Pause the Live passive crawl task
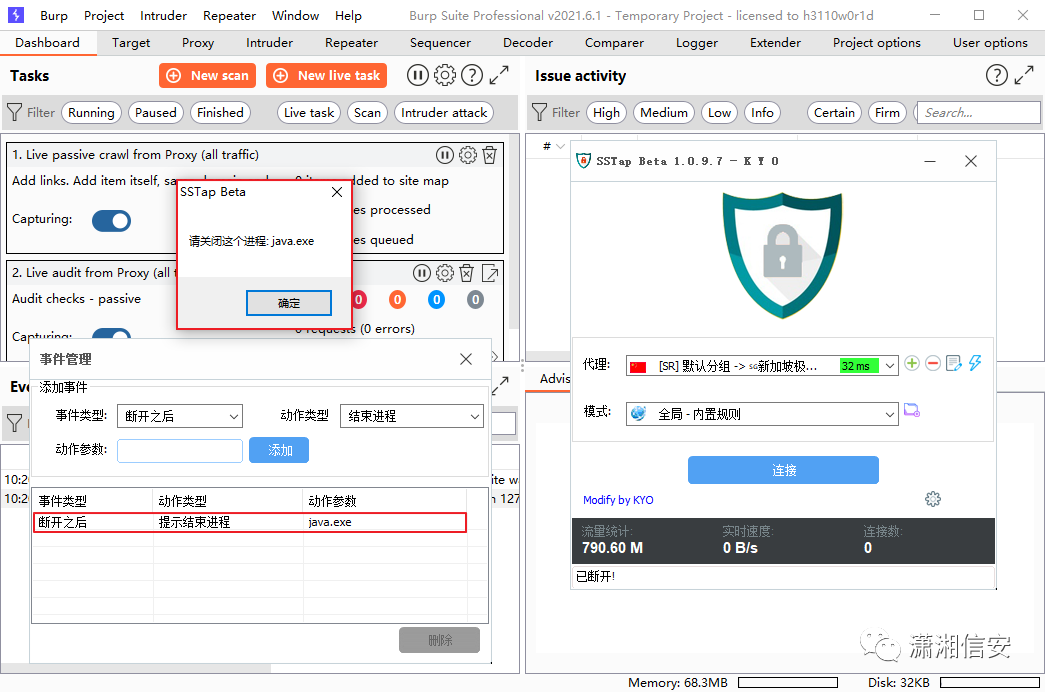Screen dimensions: 1045x692 445,155
